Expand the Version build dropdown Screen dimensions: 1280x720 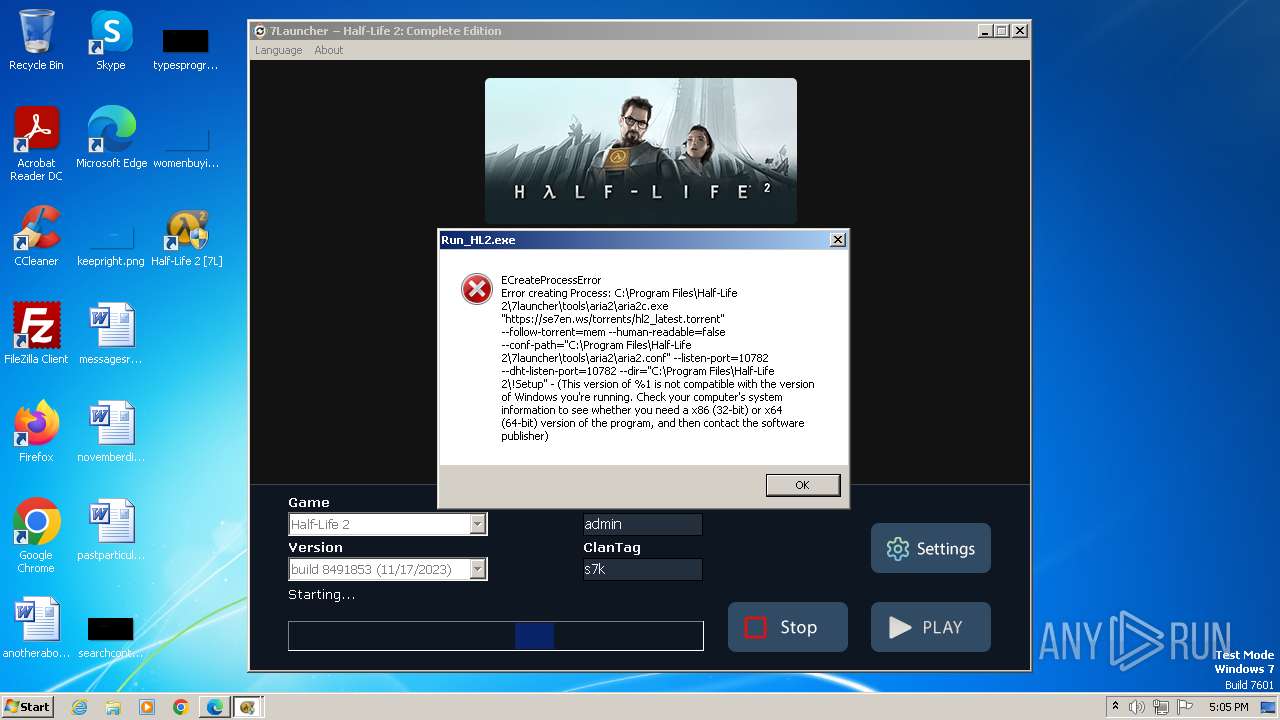click(x=478, y=569)
